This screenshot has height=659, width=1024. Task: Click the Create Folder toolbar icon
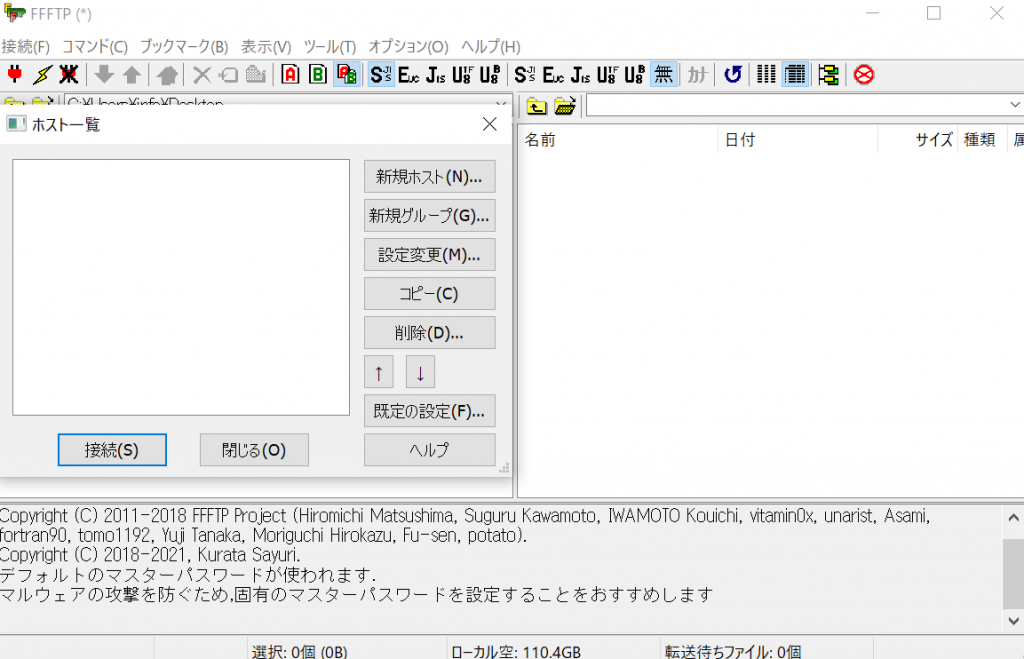[256, 74]
